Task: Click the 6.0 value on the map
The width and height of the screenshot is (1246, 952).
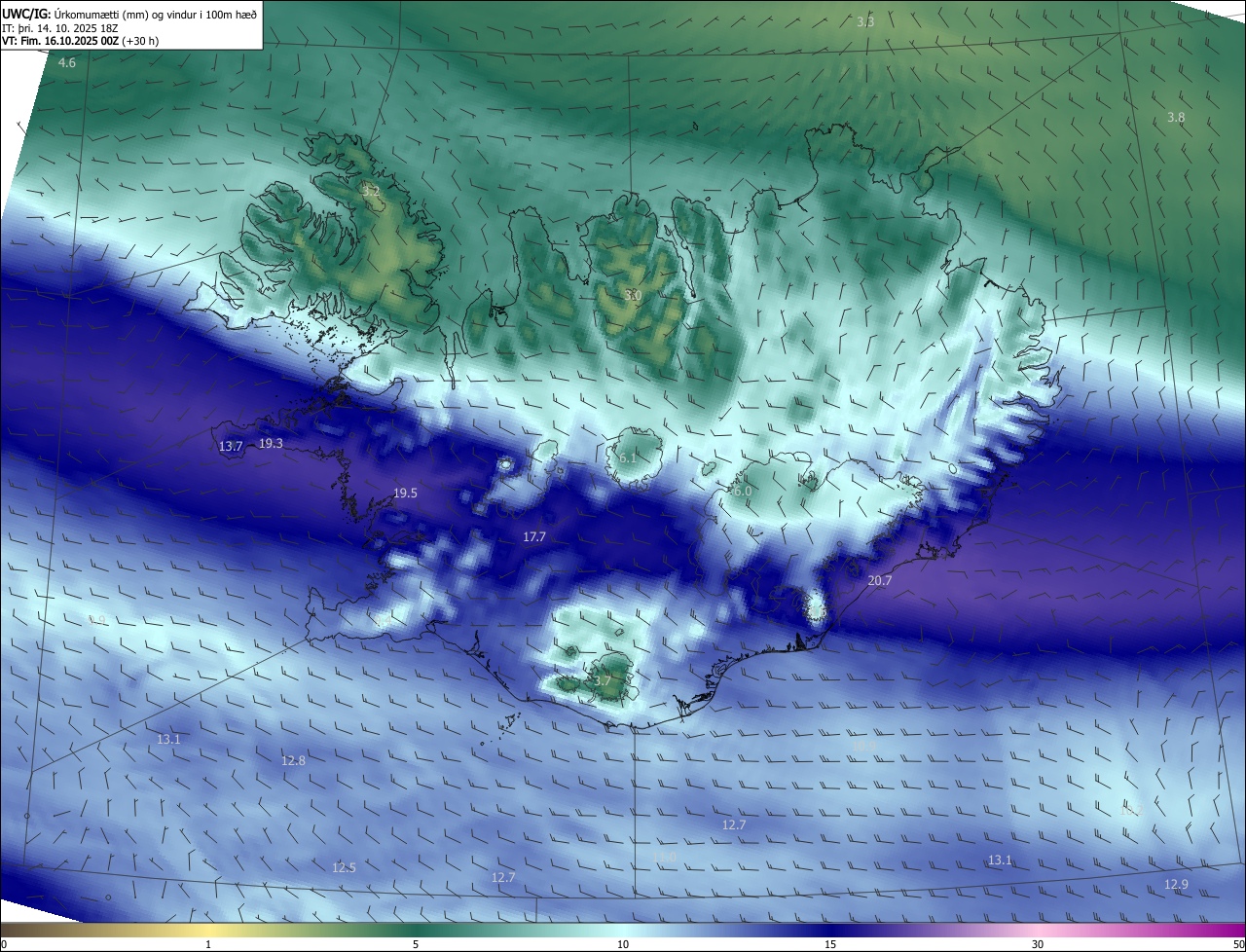Action: pos(743,492)
